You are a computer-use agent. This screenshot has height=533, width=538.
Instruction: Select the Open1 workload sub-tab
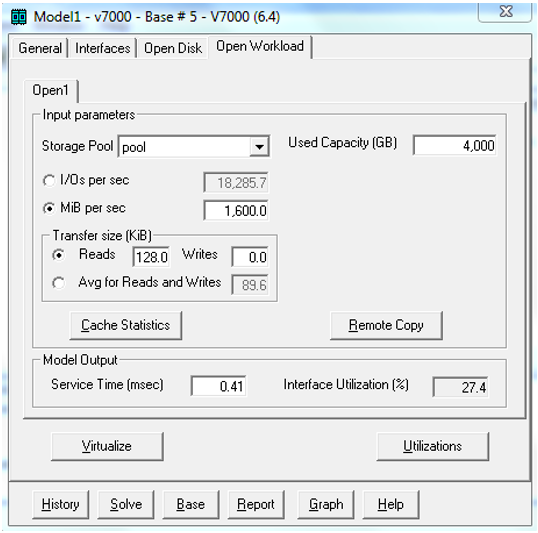[50, 90]
